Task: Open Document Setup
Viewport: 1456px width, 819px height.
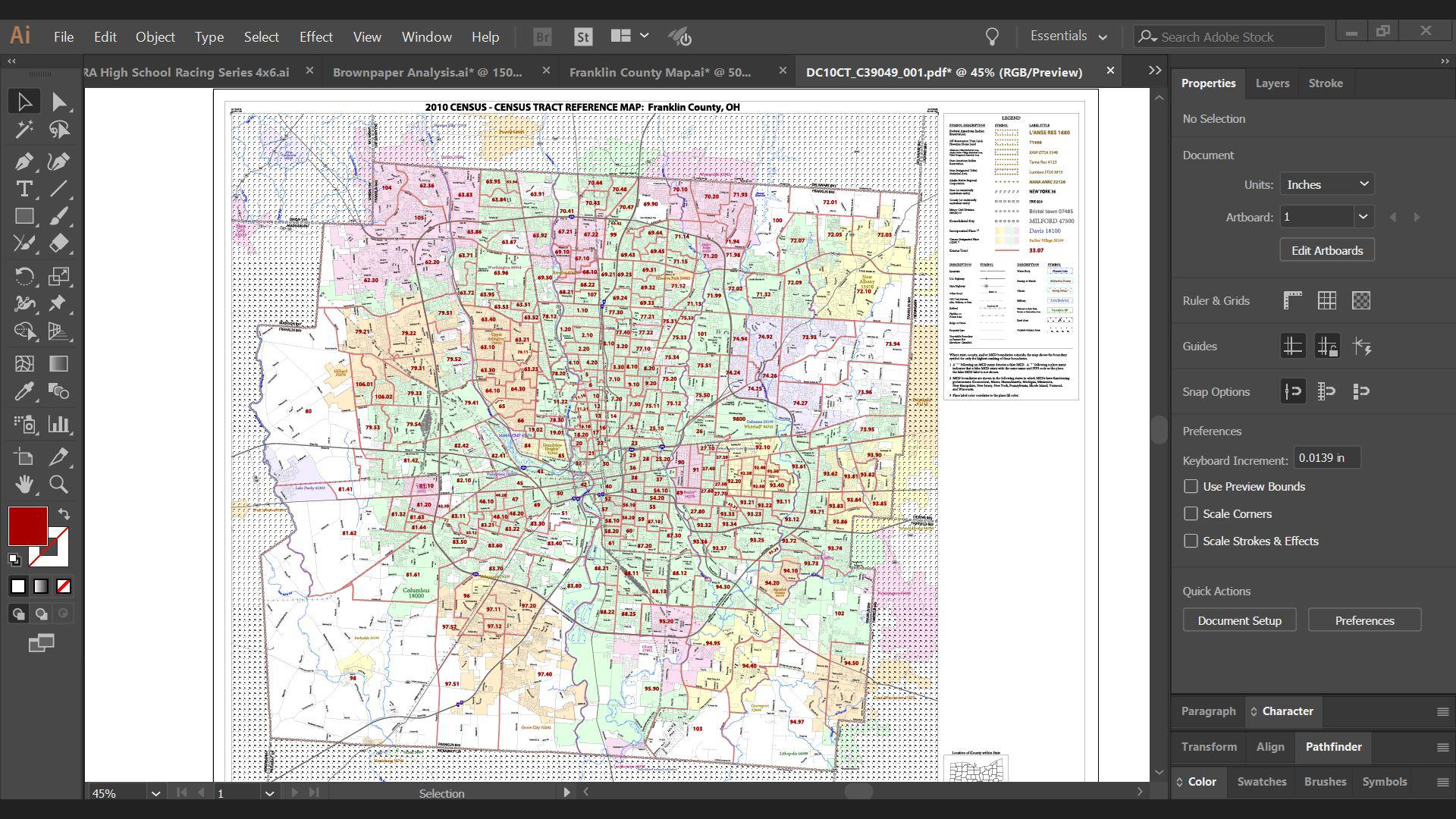Action: (x=1239, y=620)
